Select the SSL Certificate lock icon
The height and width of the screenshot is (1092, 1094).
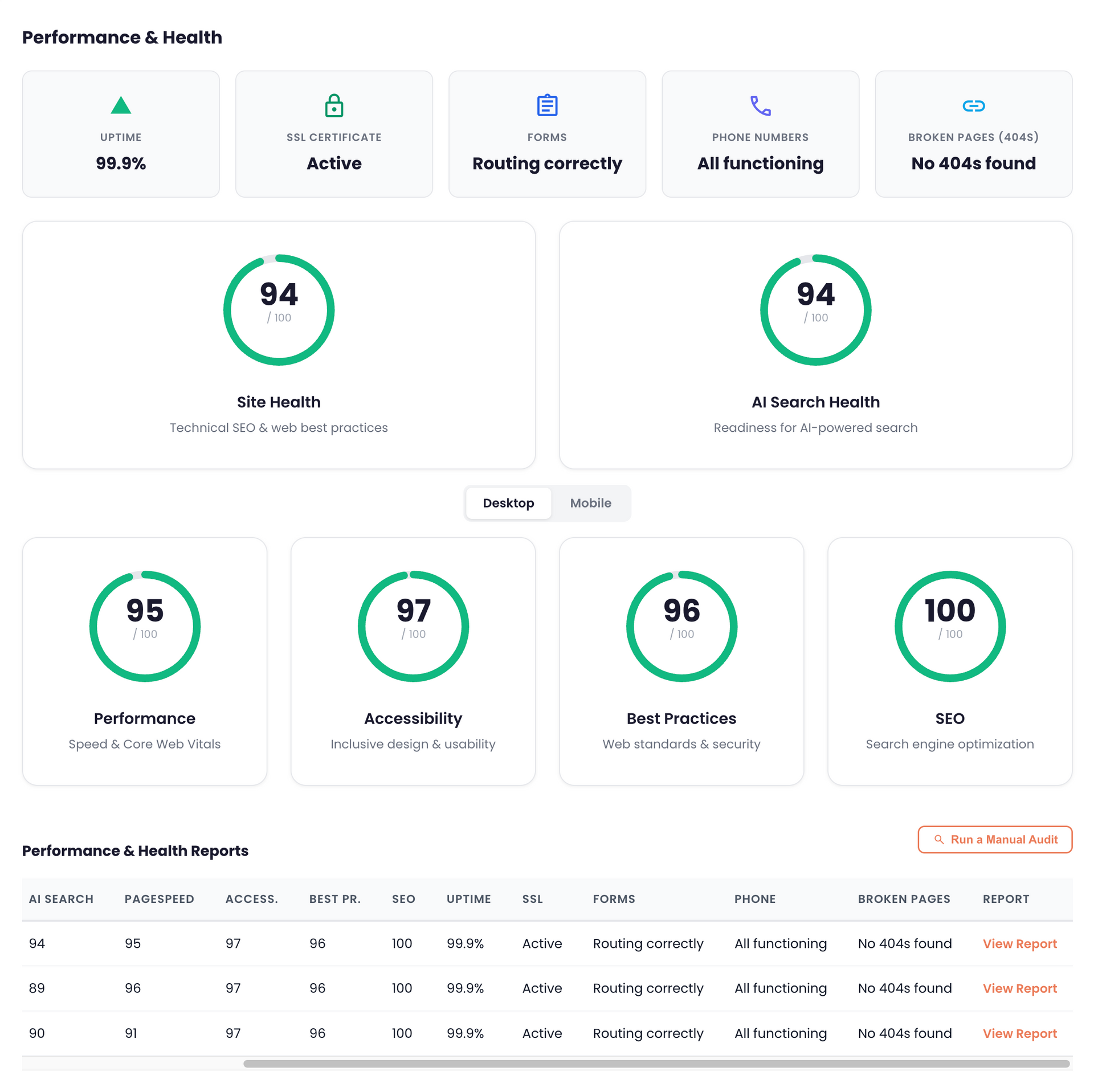(334, 105)
